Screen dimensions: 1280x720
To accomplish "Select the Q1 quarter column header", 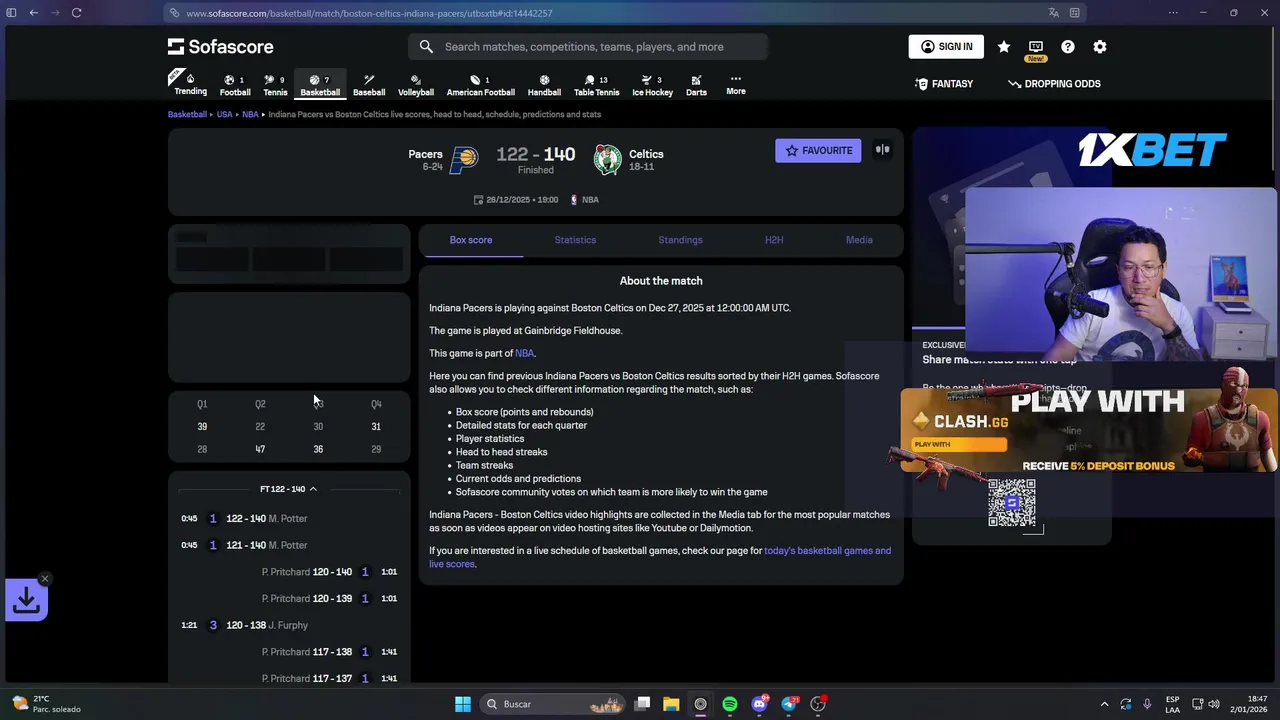I will 202,404.
